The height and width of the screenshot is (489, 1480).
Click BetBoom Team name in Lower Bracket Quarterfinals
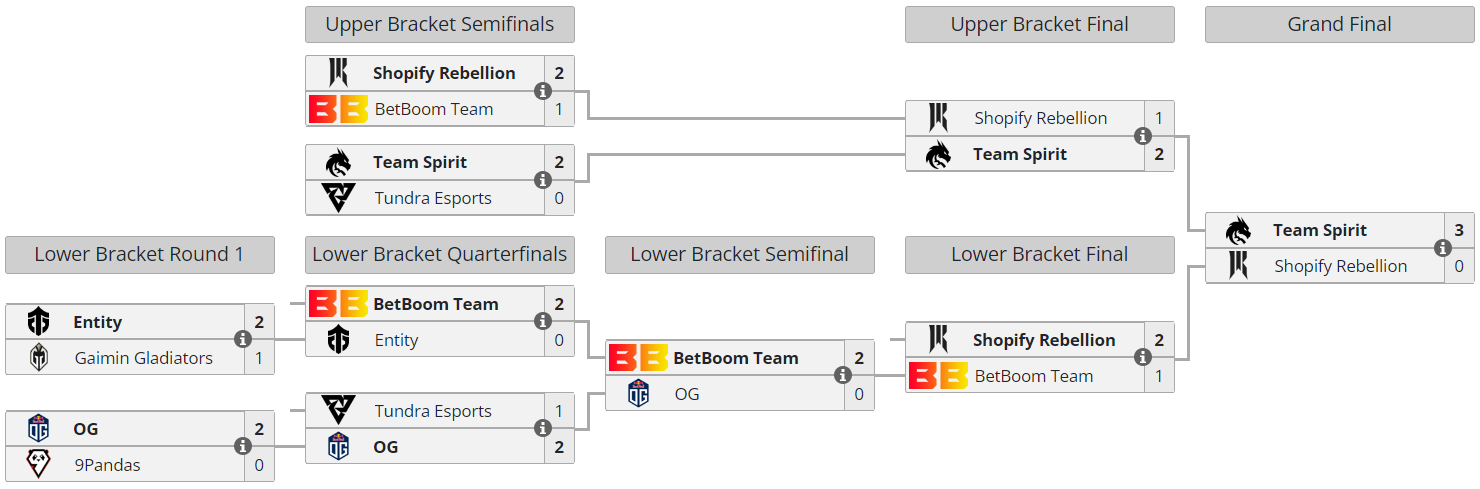[435, 304]
